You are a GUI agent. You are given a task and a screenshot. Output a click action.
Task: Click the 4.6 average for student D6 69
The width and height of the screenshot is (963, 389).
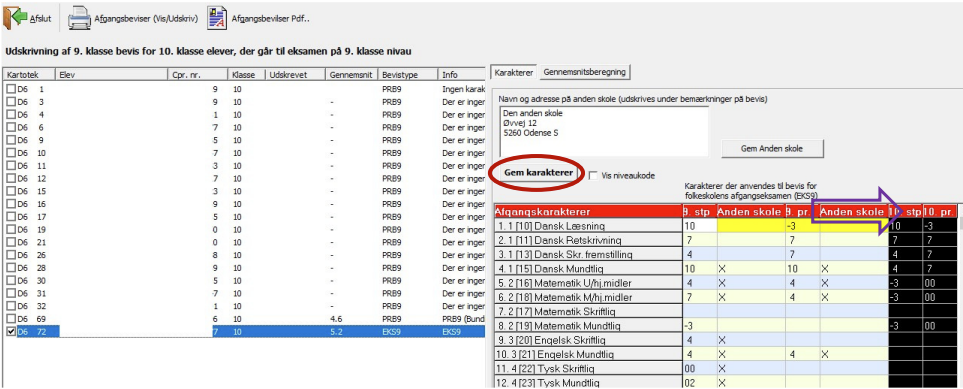[336, 319]
